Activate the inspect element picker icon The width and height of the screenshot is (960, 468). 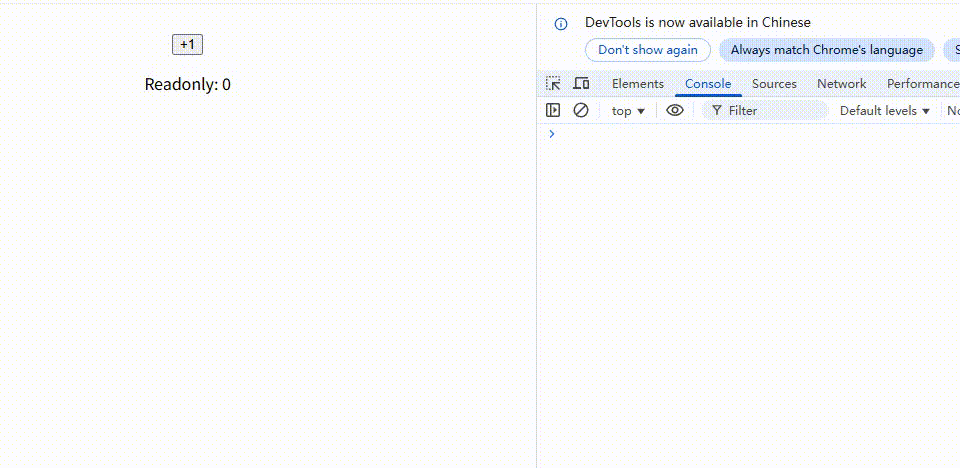553,83
